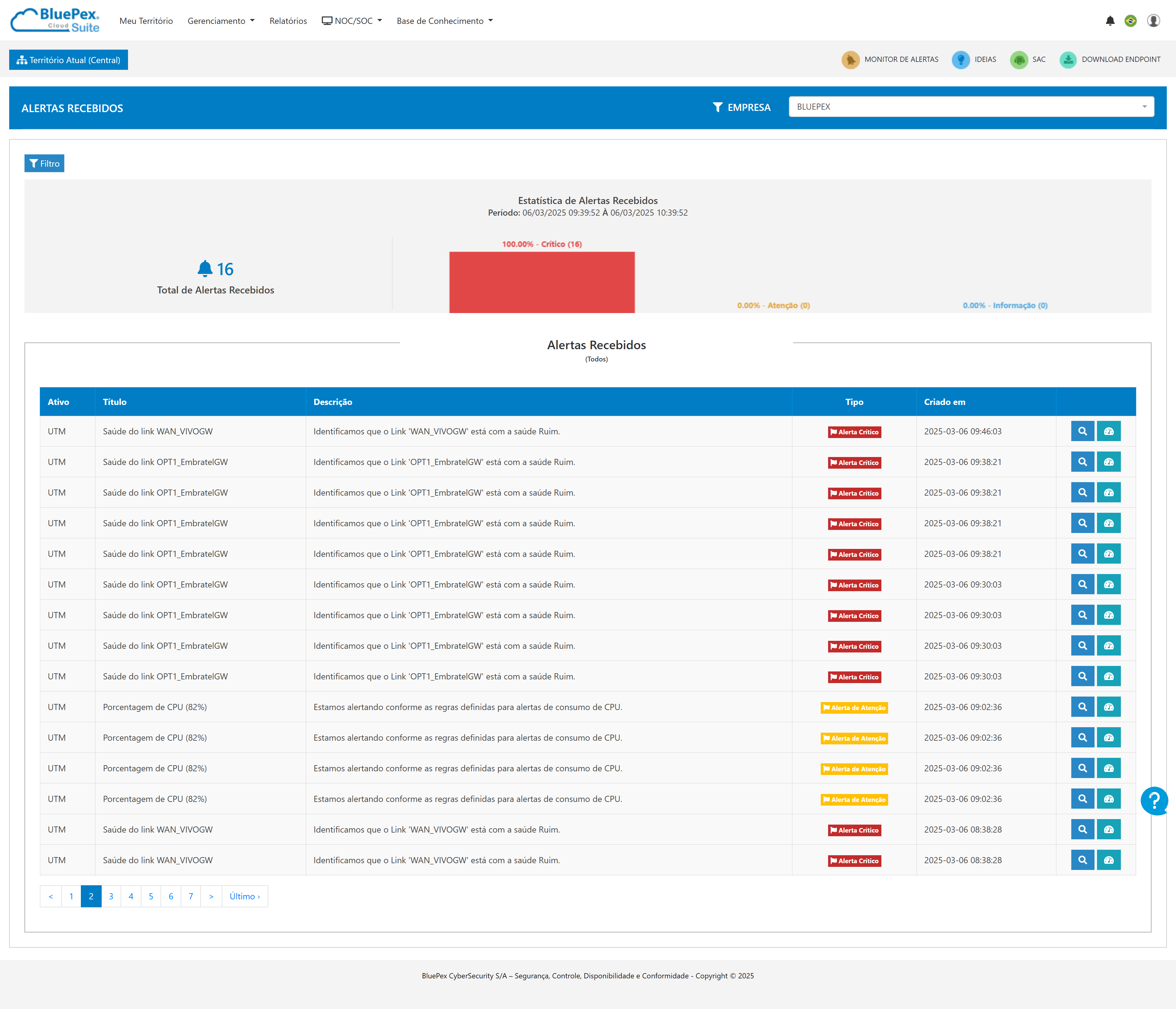This screenshot has height=1009, width=1176.
Task: Click the Filtro button
Action: tap(44, 164)
